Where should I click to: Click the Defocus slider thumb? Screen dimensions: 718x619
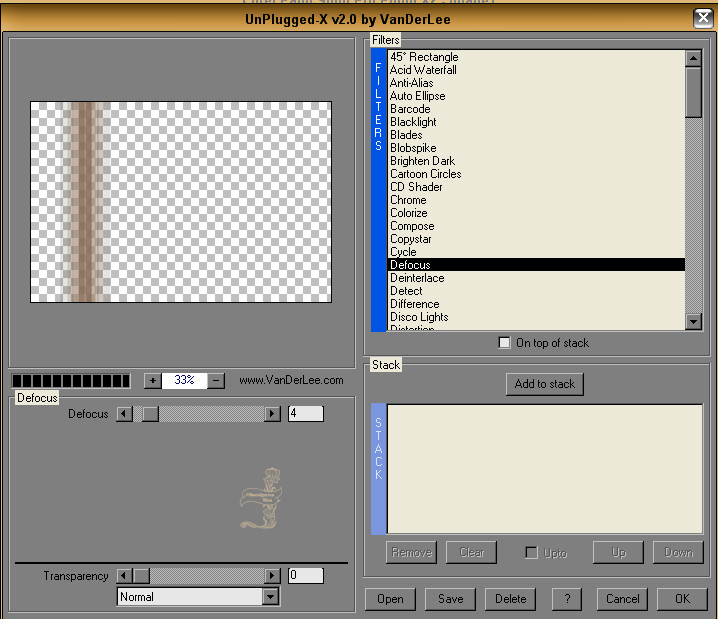(x=150, y=414)
